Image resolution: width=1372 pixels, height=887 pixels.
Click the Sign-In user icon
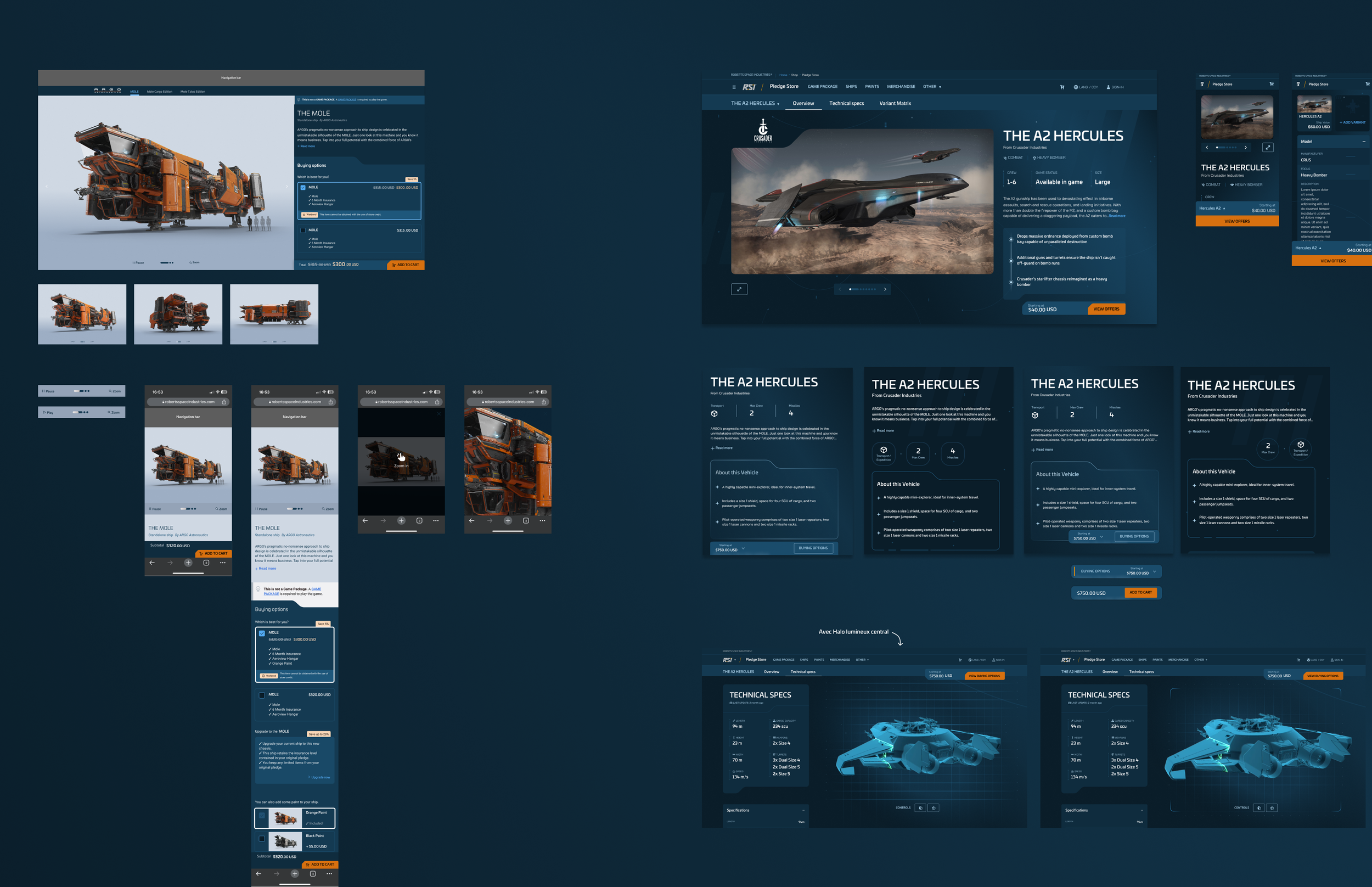[1109, 87]
